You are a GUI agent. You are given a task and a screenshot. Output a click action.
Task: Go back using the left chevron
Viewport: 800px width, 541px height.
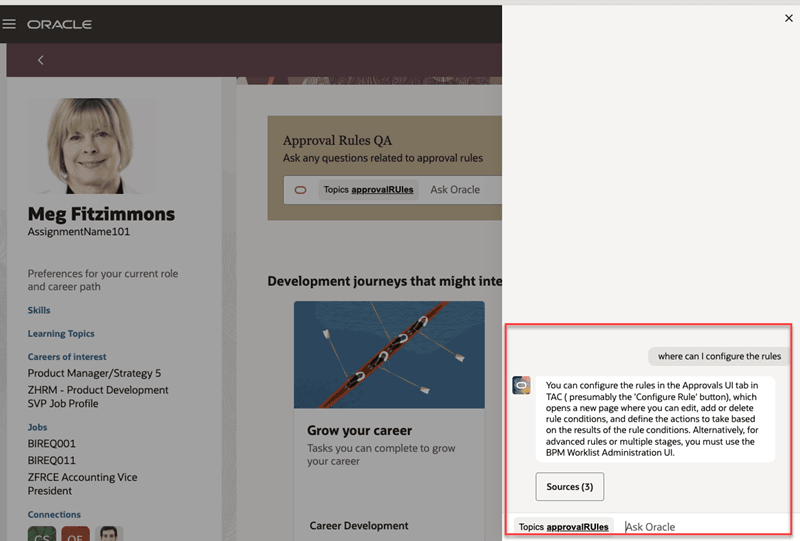coord(41,60)
